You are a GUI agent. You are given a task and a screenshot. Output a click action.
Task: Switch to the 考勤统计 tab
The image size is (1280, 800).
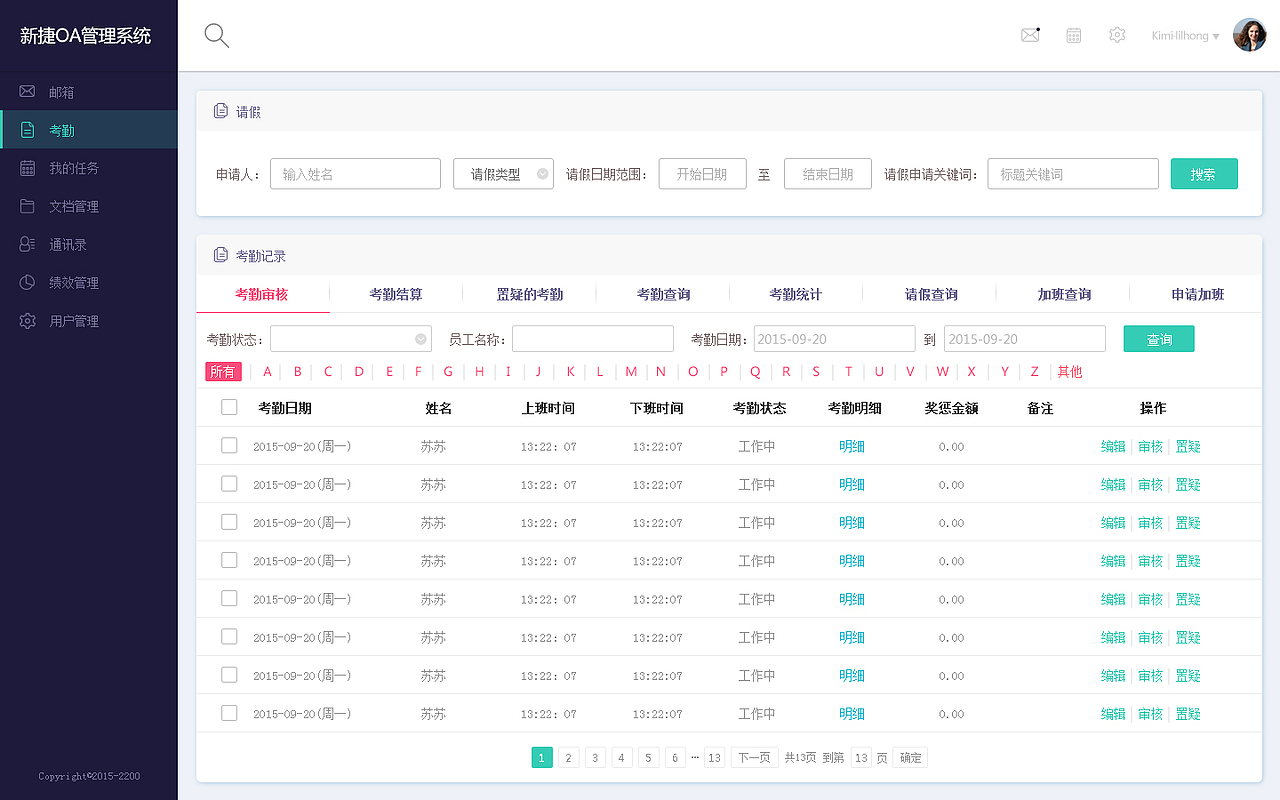coord(795,293)
